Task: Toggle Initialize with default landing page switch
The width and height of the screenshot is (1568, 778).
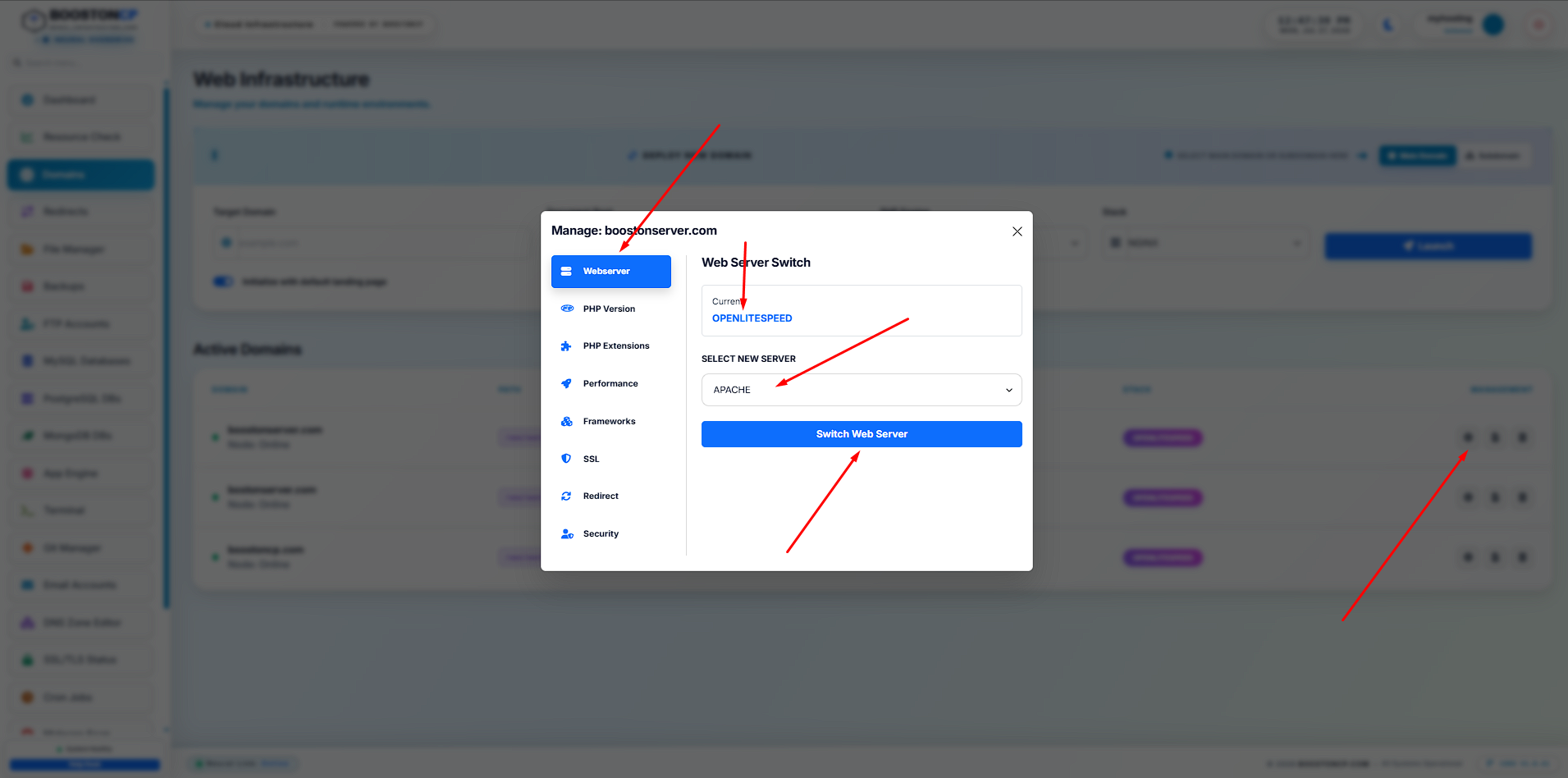Action: pyautogui.click(x=223, y=281)
